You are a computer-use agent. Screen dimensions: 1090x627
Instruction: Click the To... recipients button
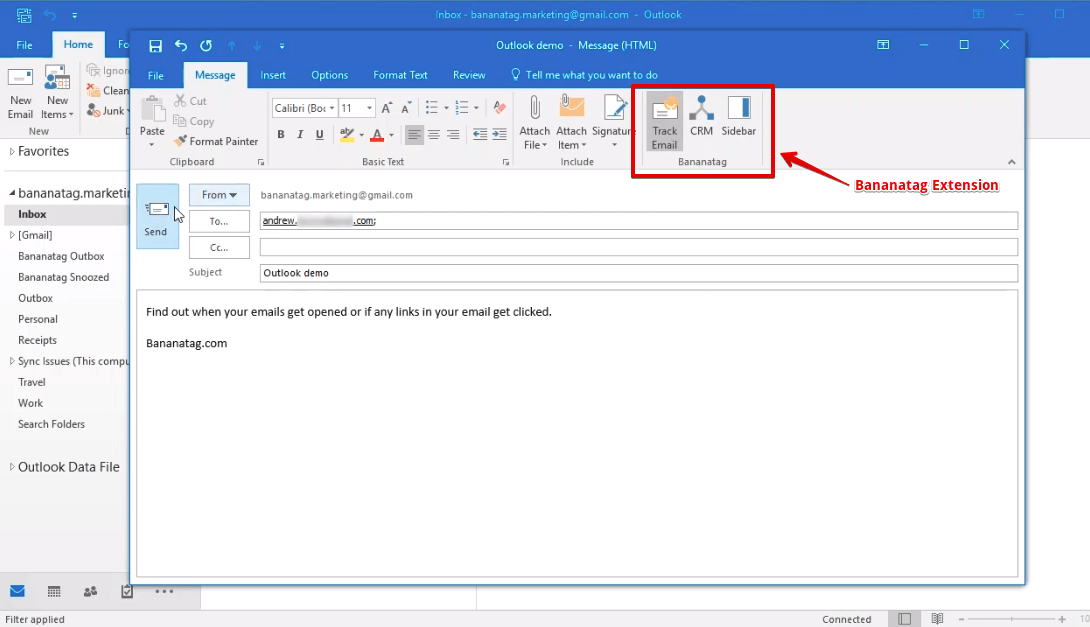click(x=219, y=221)
